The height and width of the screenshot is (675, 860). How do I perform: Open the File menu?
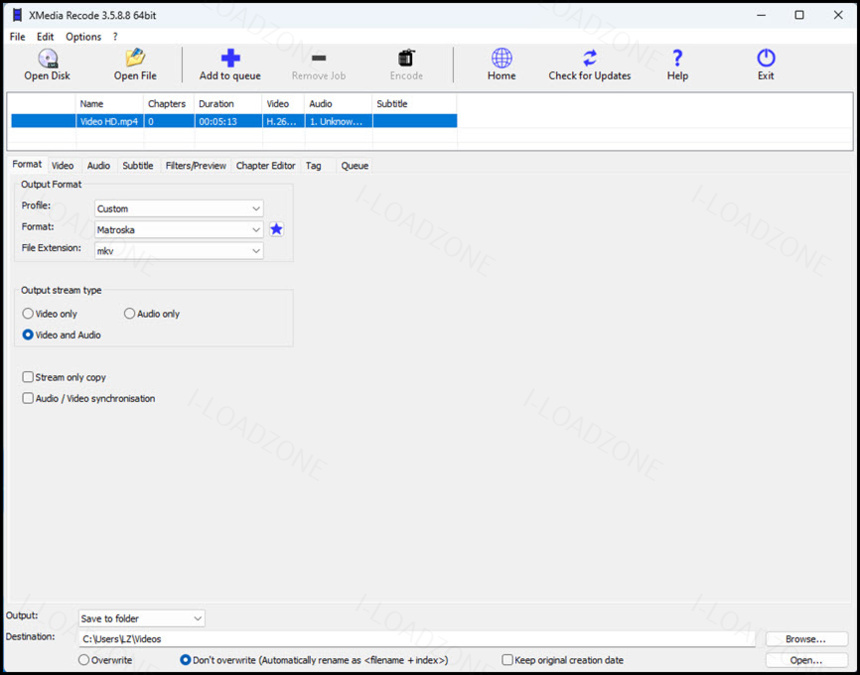pos(18,37)
